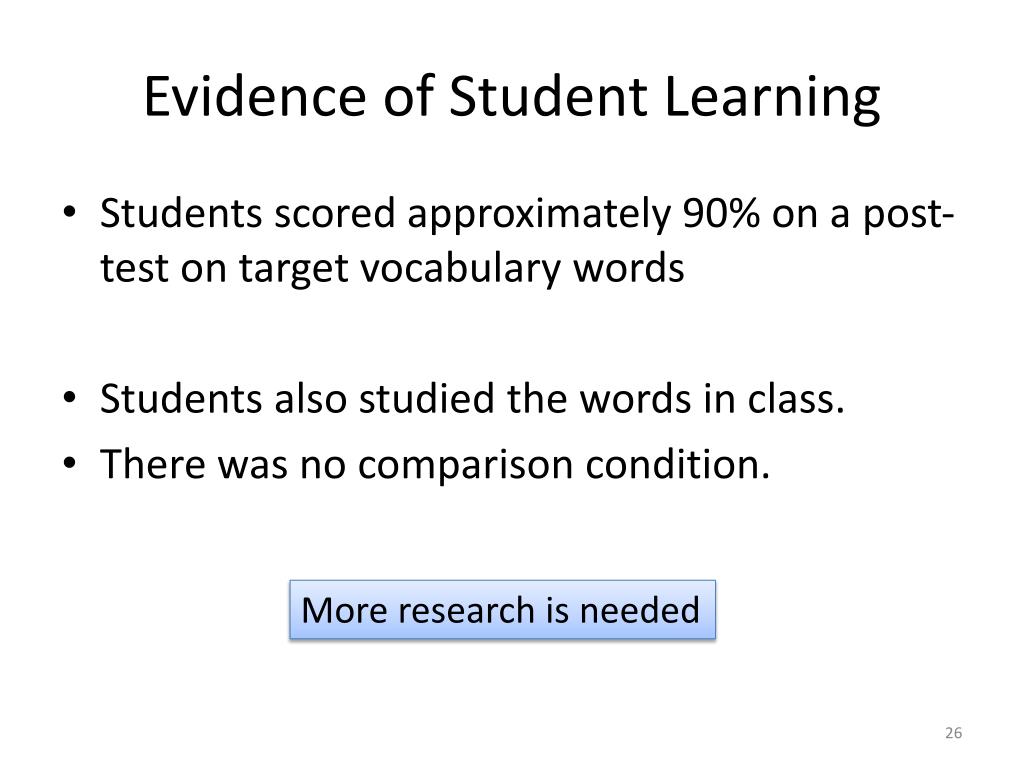This screenshot has height=768, width=1024.
Task: Click the 'More research is needed' button
Action: 502,609
